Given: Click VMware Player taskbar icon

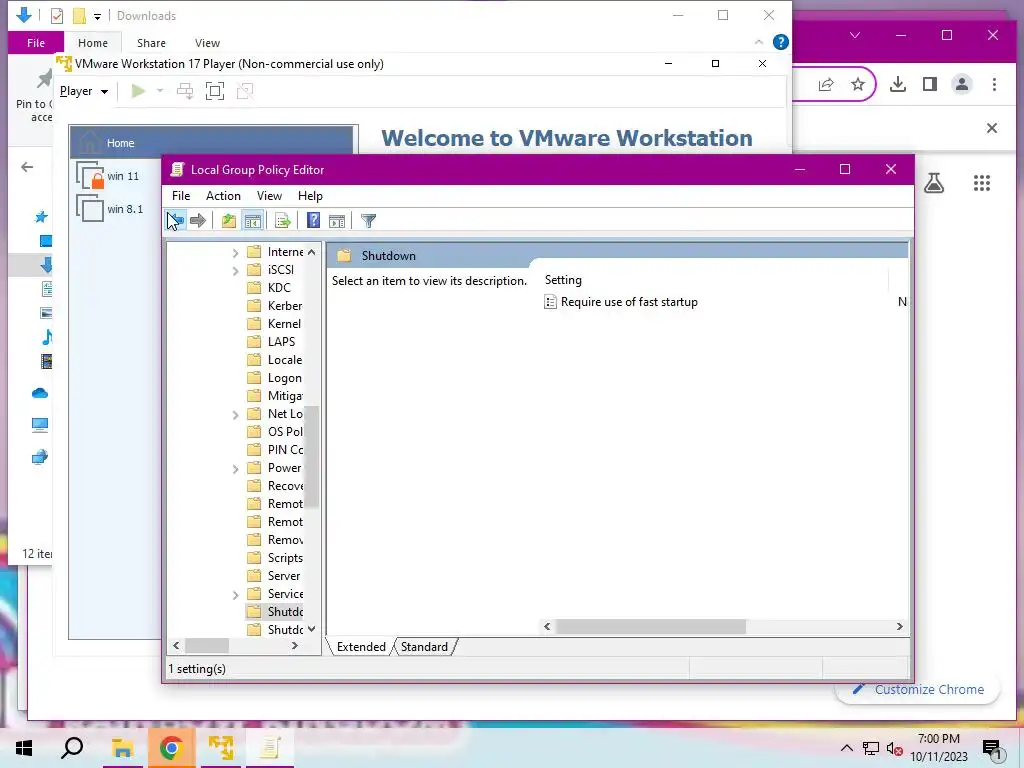Looking at the screenshot, I should point(221,748).
